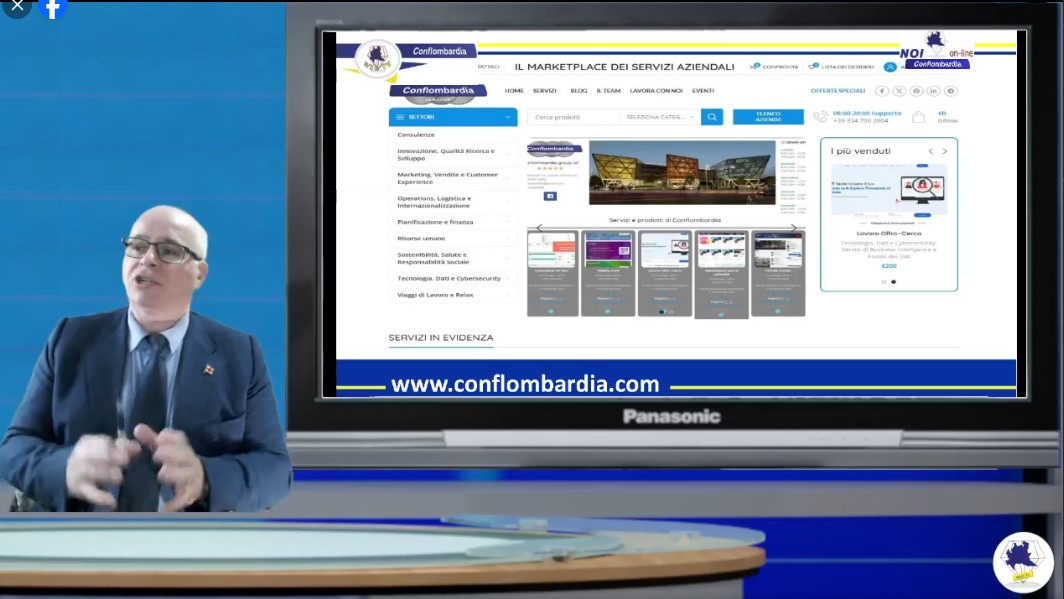This screenshot has width=1064, height=599.
Task: Select the Consulenze category
Action: point(416,135)
